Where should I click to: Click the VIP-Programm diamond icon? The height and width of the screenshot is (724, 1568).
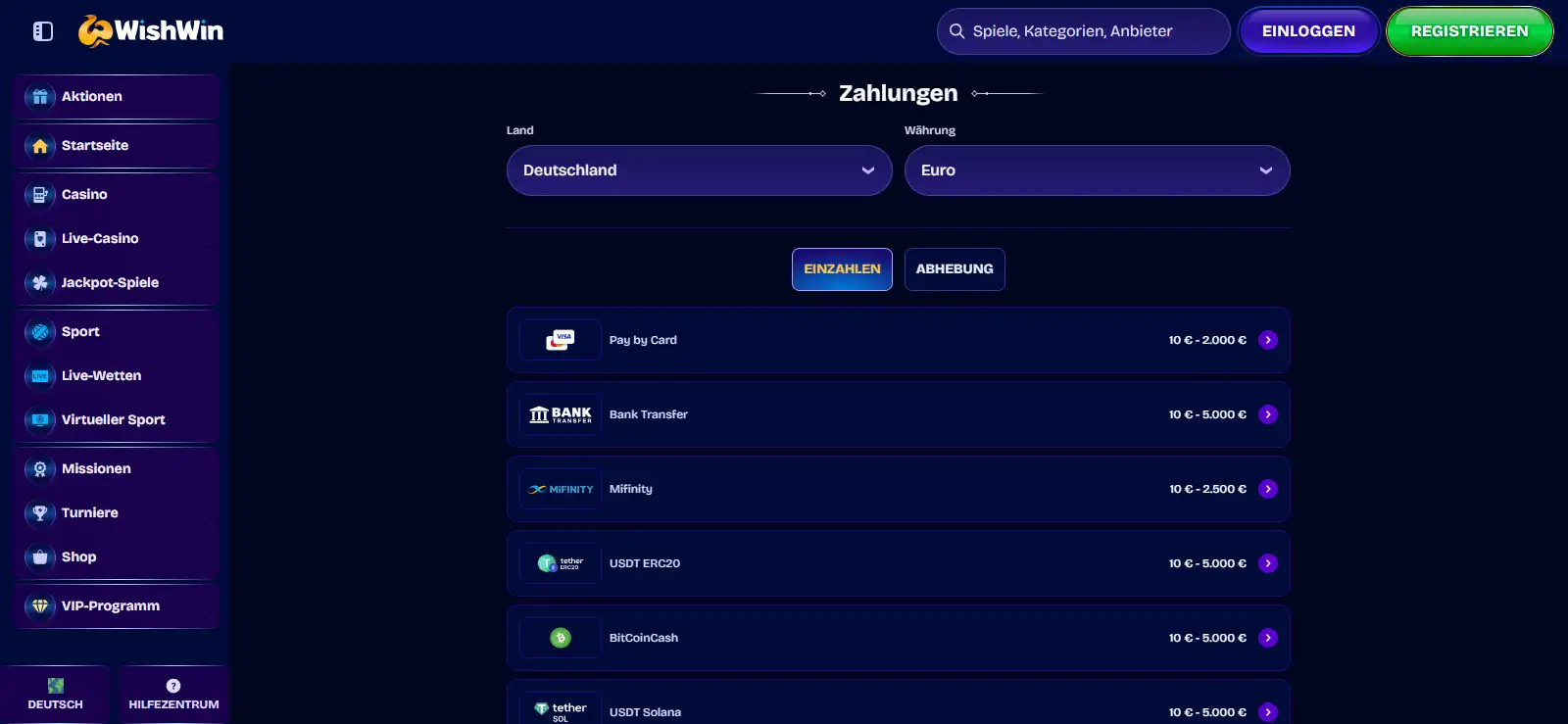tap(40, 605)
